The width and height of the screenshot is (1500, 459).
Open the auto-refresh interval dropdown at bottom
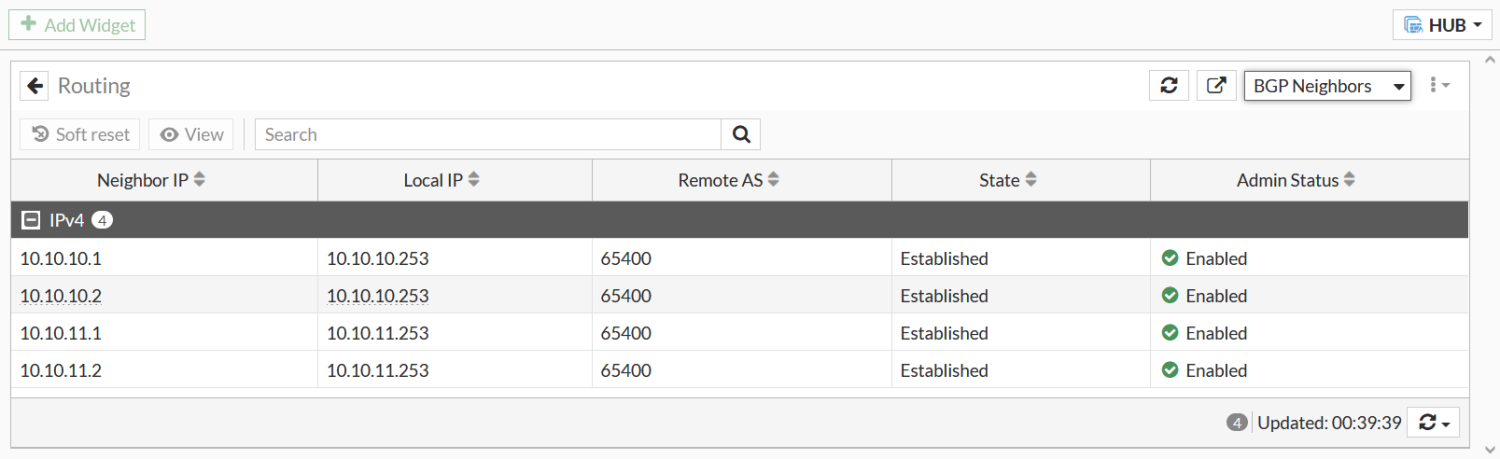(x=1433, y=423)
